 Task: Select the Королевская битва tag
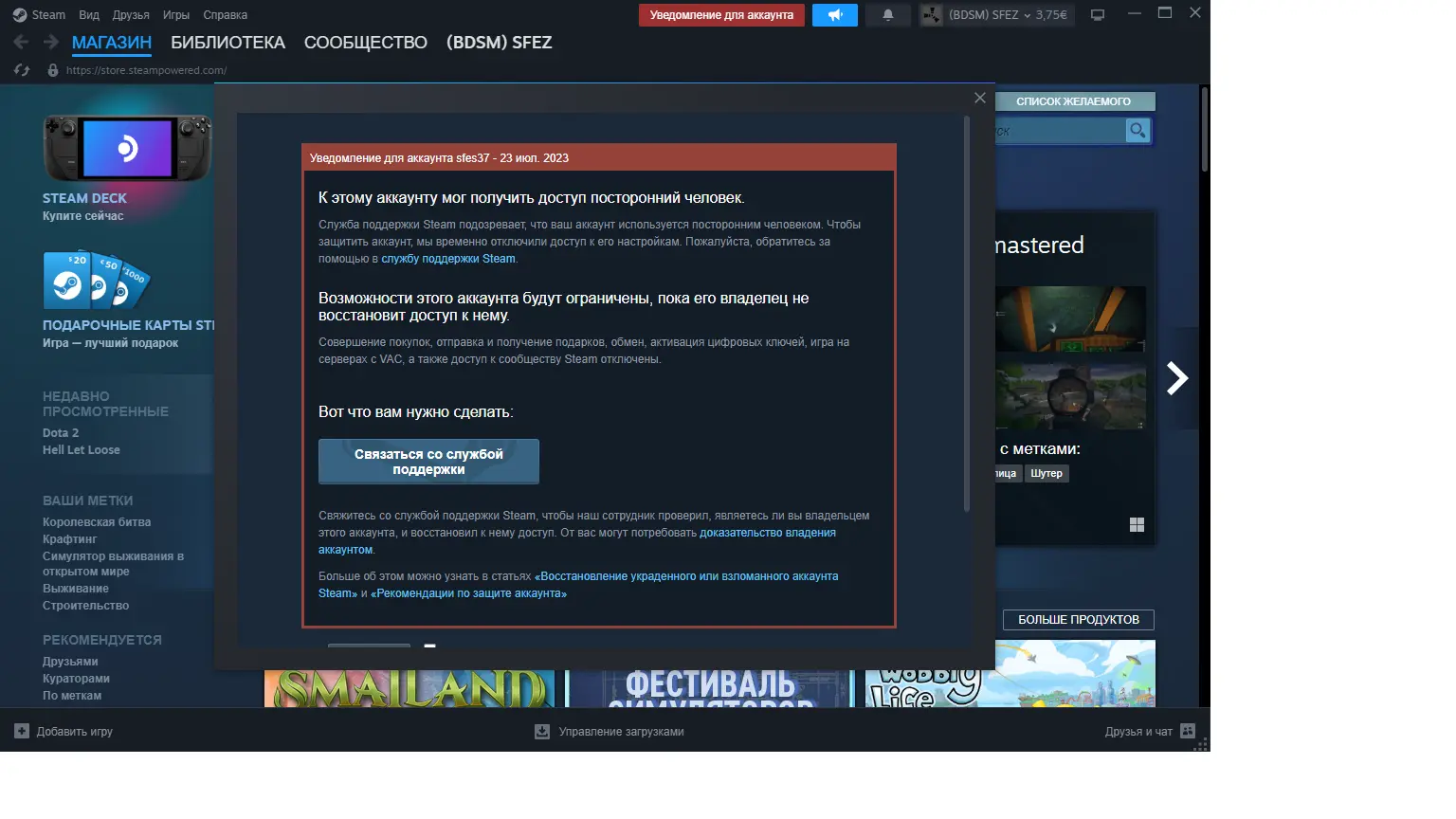pyautogui.click(x=97, y=522)
